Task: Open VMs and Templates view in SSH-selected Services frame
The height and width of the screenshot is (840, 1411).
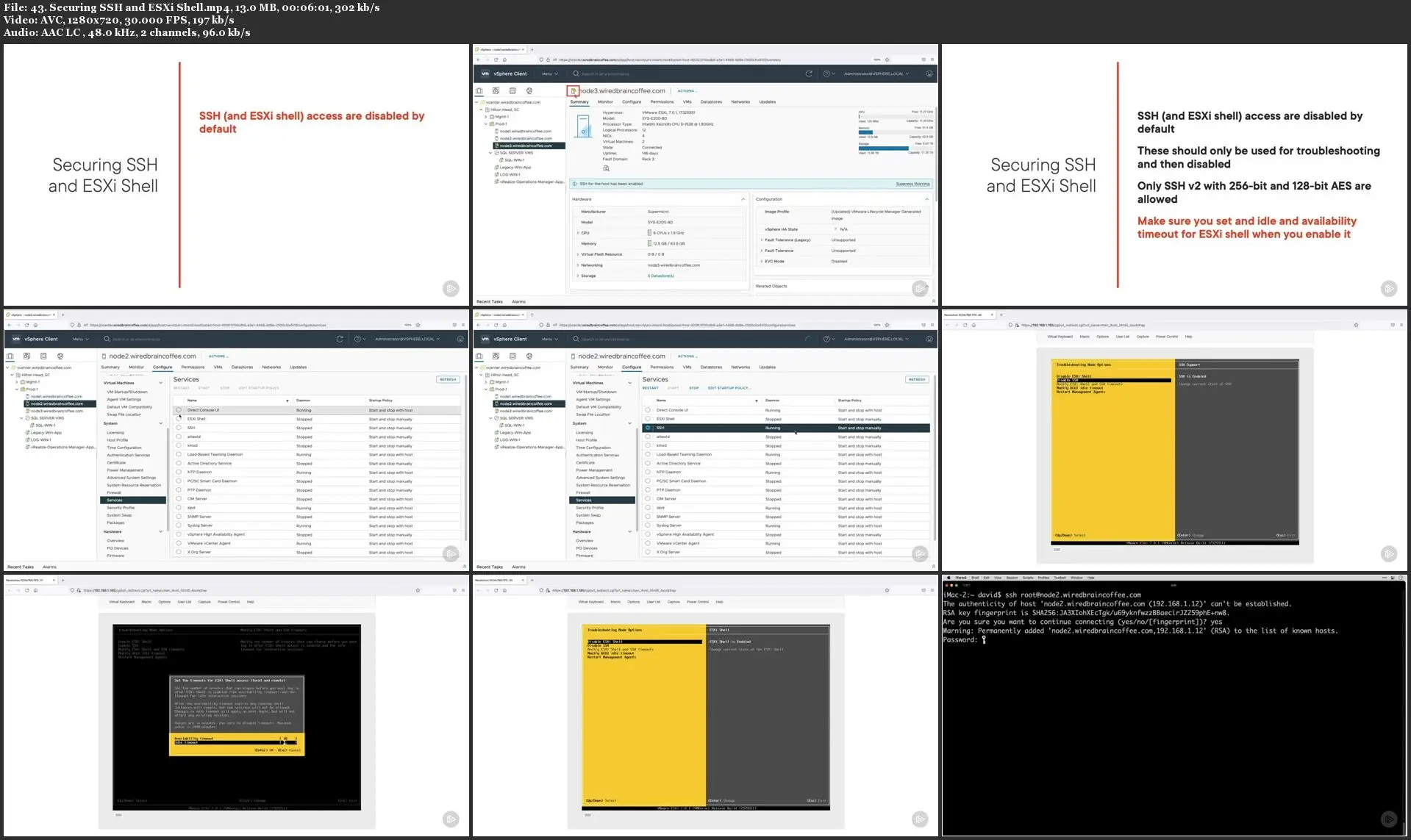Action: click(496, 356)
